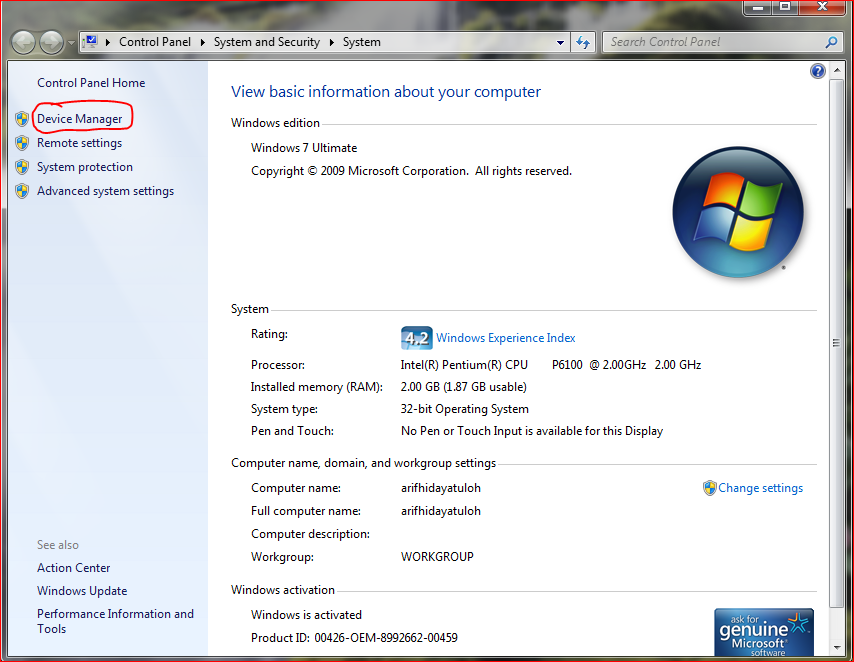Open Control Panel Home link

point(91,83)
